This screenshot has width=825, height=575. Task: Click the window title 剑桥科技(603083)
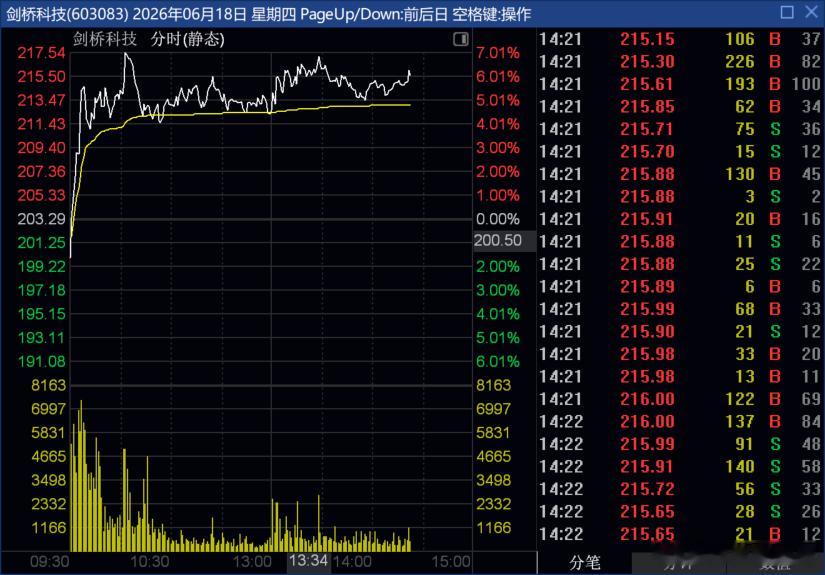coord(67,14)
